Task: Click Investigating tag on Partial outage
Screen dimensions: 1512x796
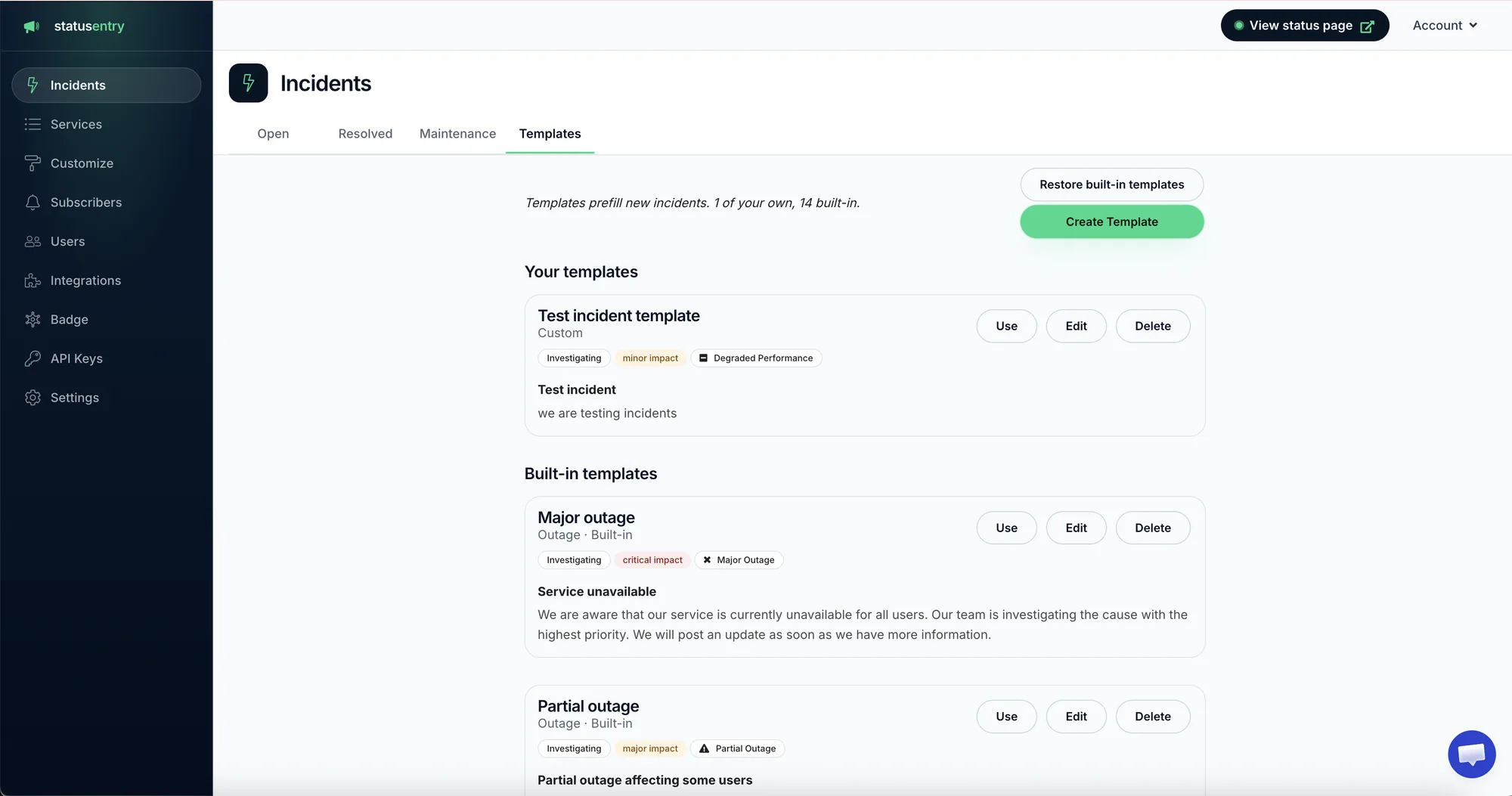Action: (x=574, y=748)
